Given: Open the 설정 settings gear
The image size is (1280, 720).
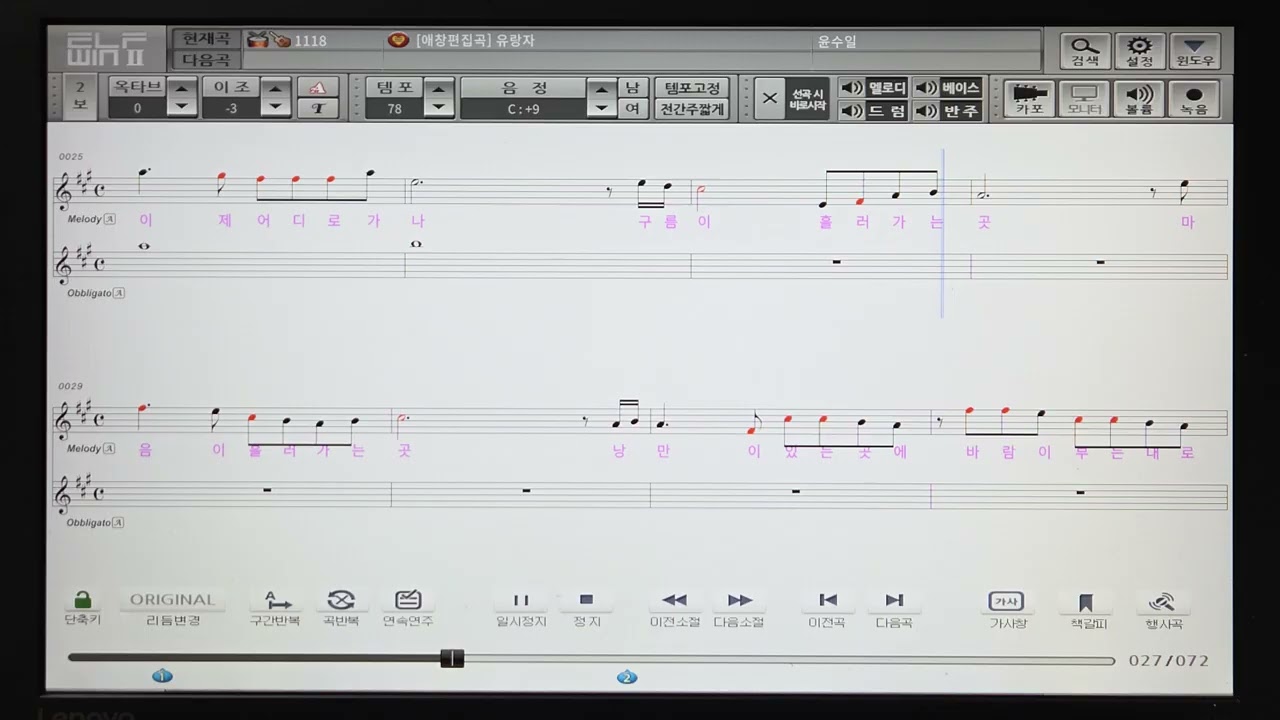Looking at the screenshot, I should pos(1140,50).
